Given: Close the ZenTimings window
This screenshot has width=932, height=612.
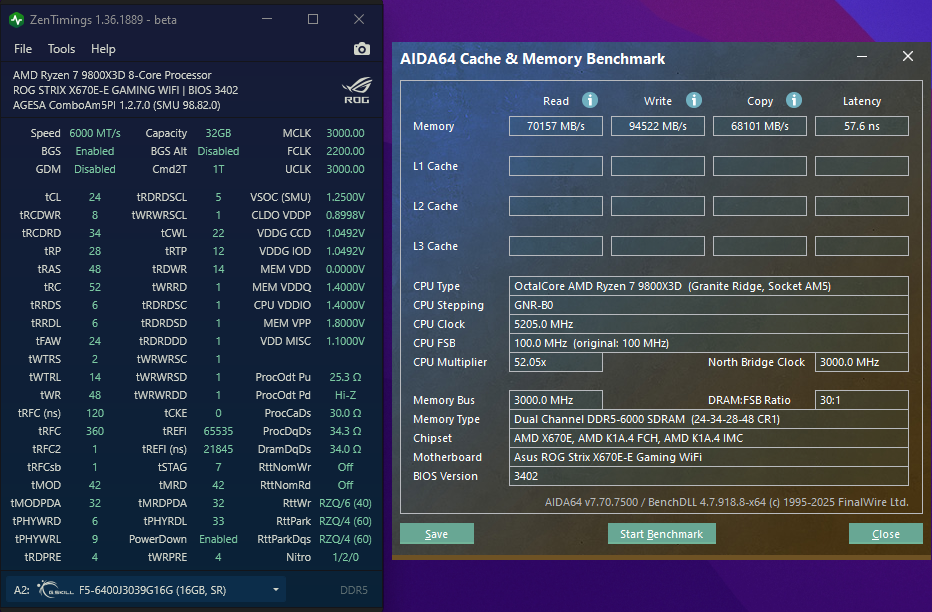Looking at the screenshot, I should click(x=359, y=19).
